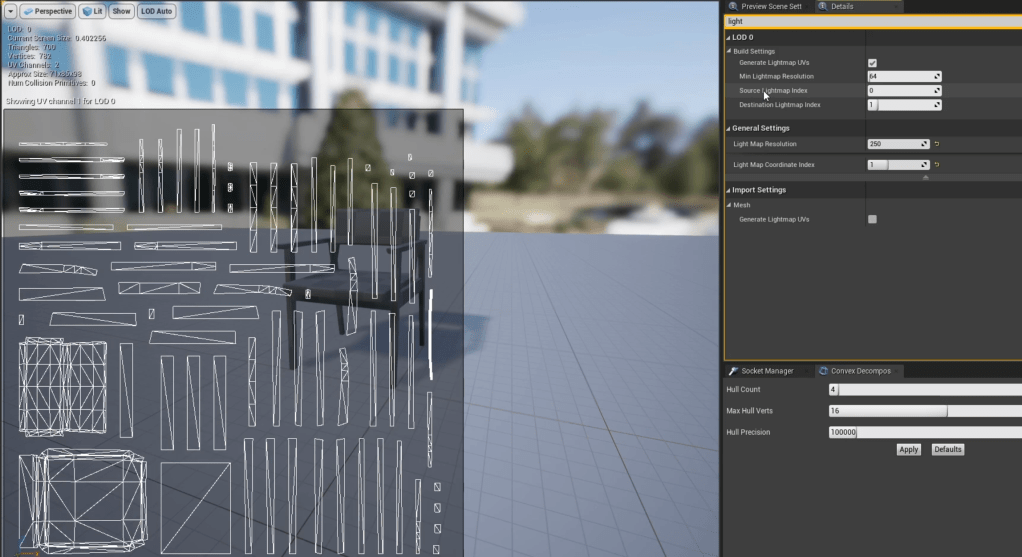
Task: Open the viewport options dropdown arrow
Action: click(x=9, y=11)
